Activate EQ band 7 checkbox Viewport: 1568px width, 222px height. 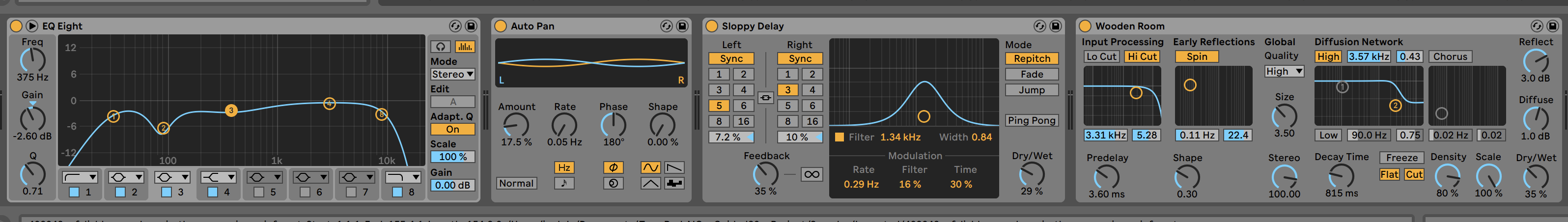tap(351, 192)
